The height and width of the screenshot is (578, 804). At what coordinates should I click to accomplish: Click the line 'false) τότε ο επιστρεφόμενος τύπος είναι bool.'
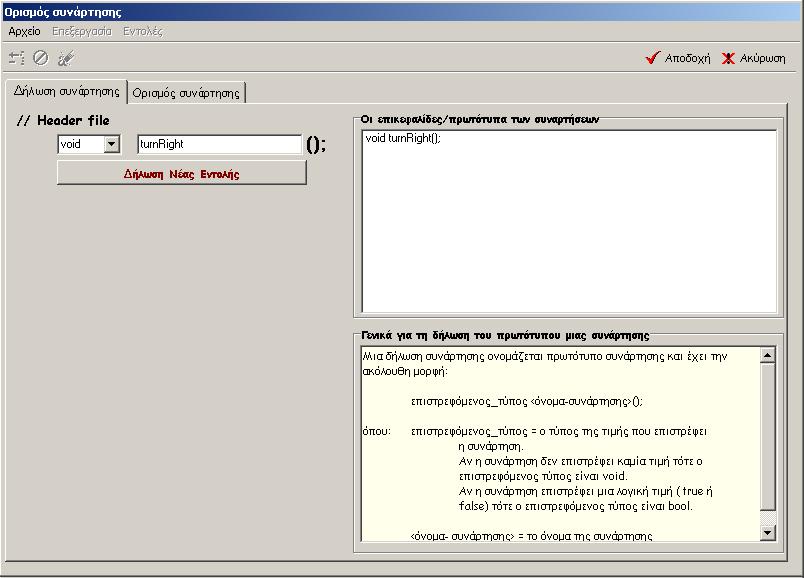(x=575, y=506)
